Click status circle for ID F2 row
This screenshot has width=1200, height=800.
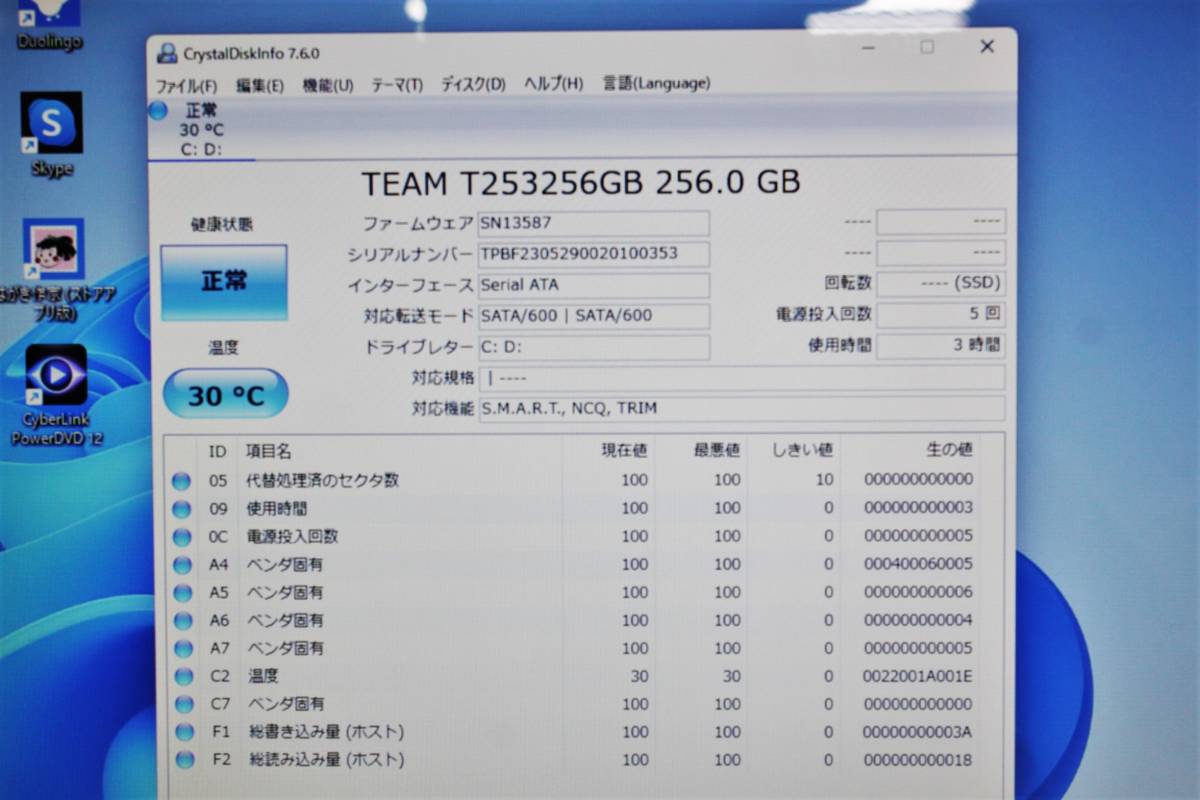pos(184,761)
